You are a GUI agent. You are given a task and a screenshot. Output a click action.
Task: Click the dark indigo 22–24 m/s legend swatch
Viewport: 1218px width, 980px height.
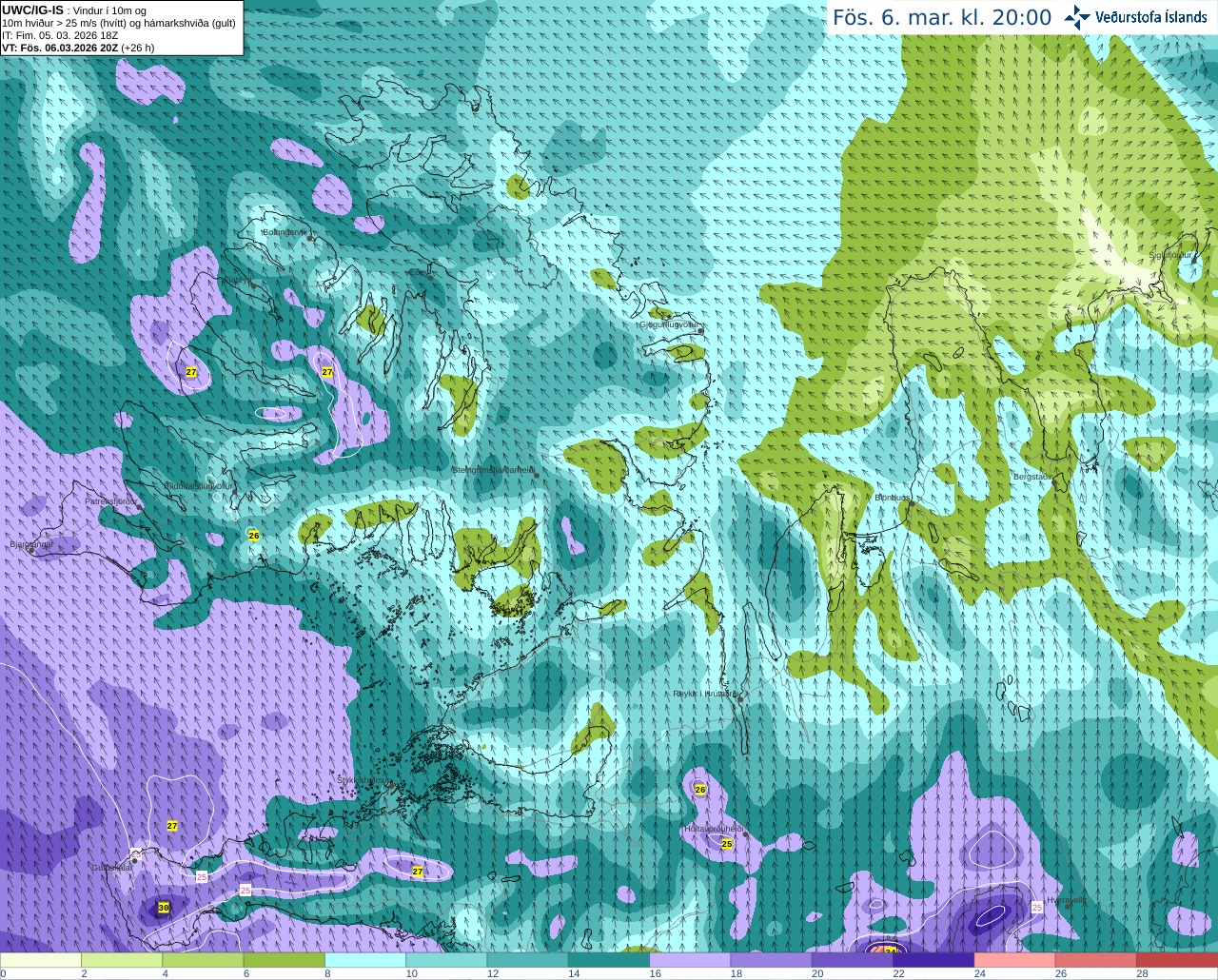tap(933, 960)
